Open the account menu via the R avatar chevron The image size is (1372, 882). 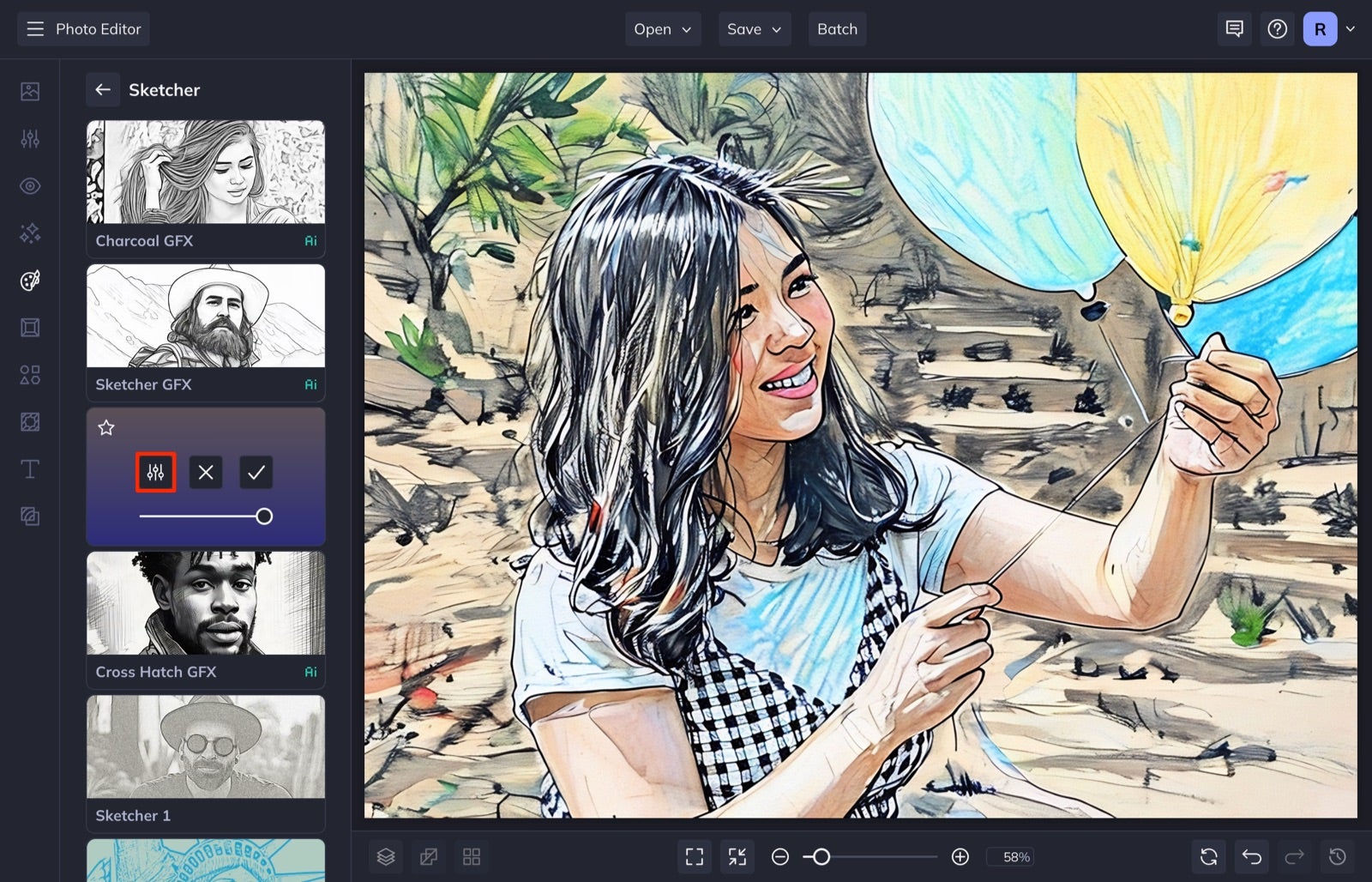[x=1351, y=28]
